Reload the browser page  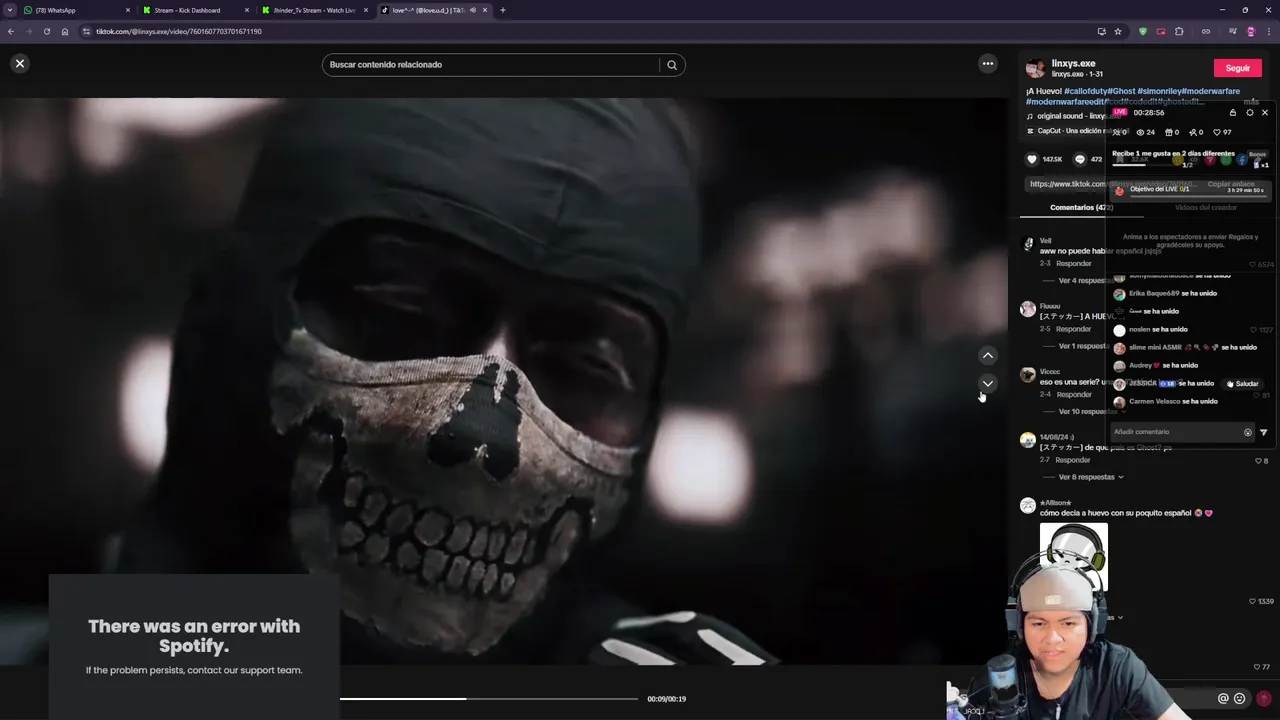click(47, 31)
